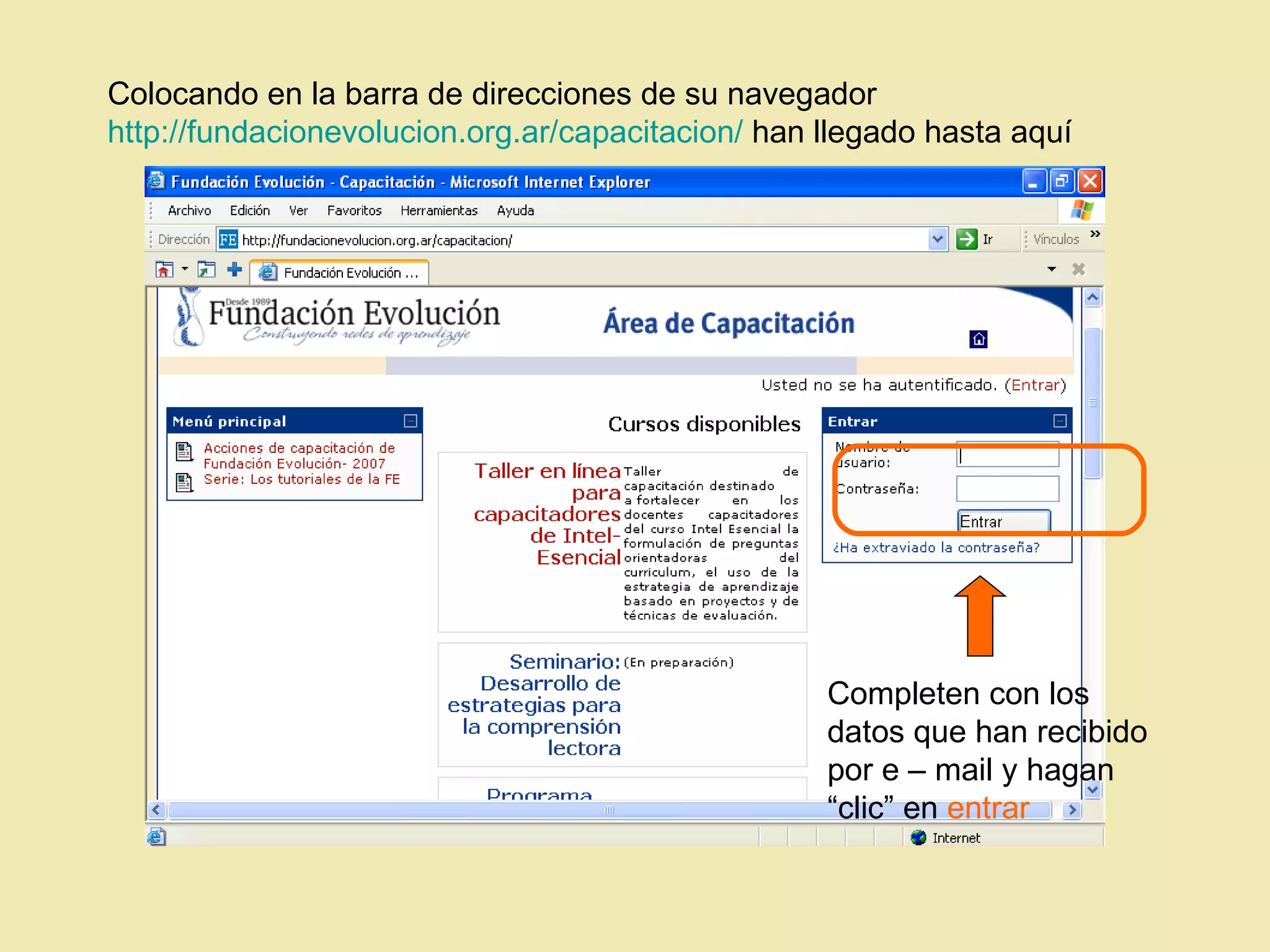Open the Herramientas menu
The image size is (1270, 952).
pos(438,211)
